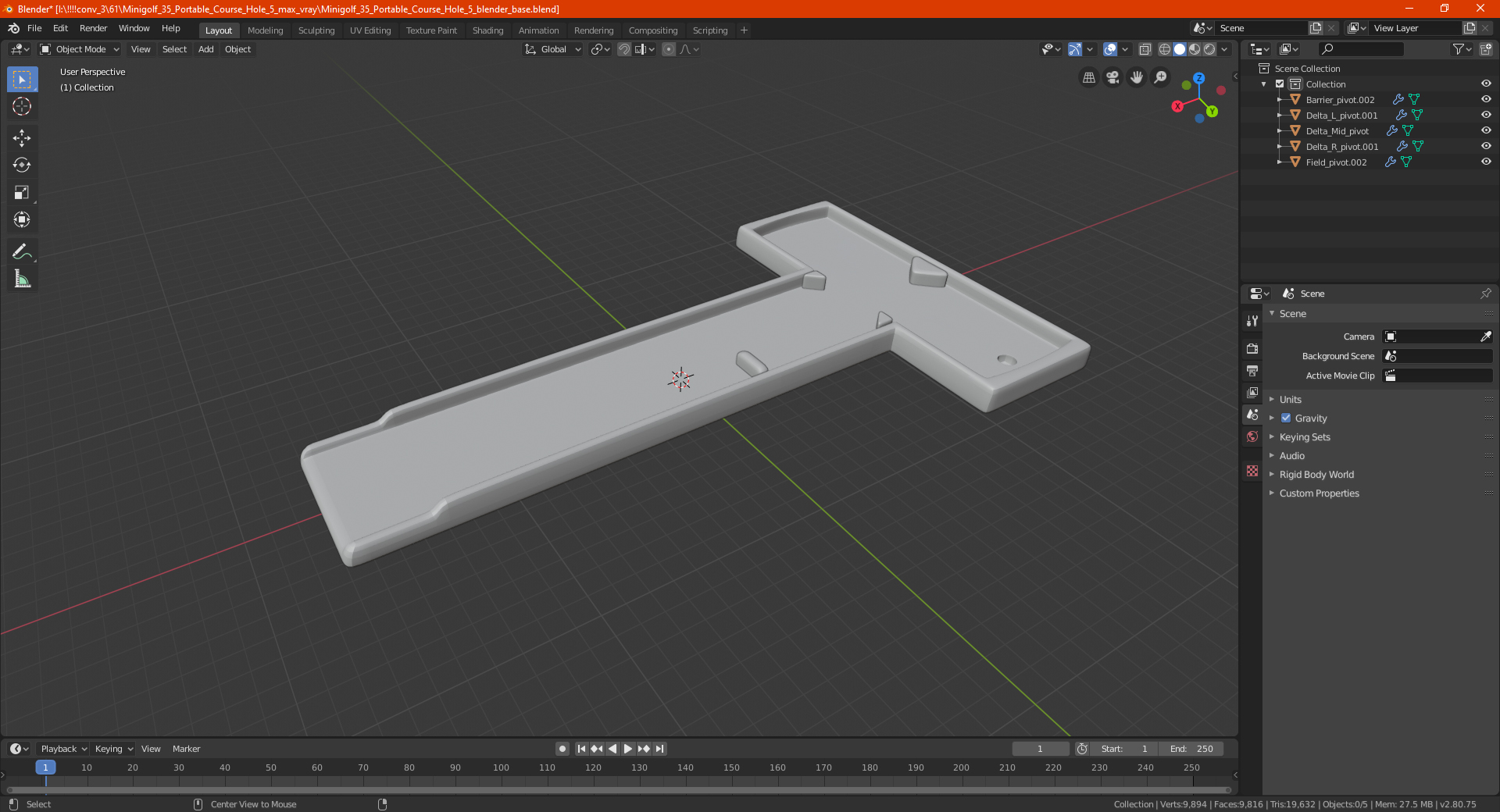Click the Background Scene field
1500x812 pixels.
pos(1437,356)
